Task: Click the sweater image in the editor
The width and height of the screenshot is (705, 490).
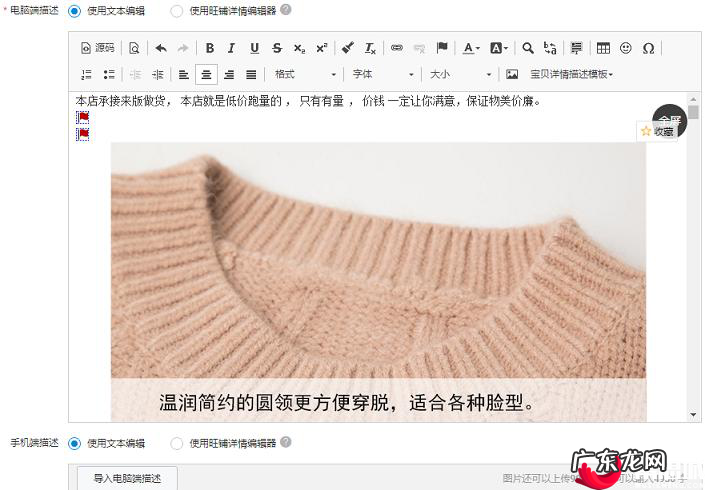Action: [379, 282]
